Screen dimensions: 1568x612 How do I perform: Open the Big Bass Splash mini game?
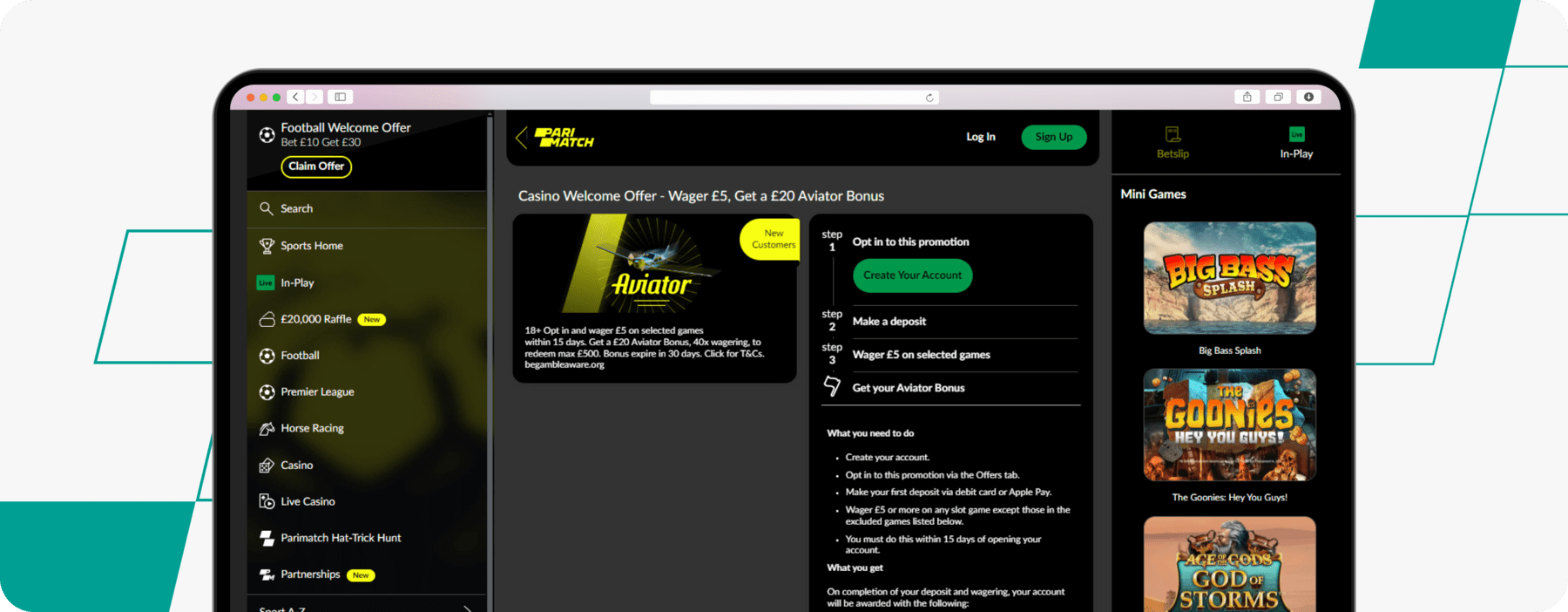(x=1229, y=278)
